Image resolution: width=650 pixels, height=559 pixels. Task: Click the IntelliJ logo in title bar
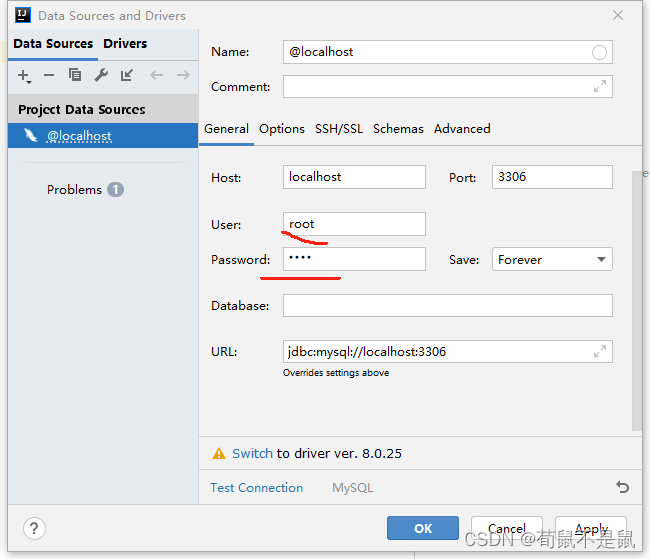coord(22,15)
